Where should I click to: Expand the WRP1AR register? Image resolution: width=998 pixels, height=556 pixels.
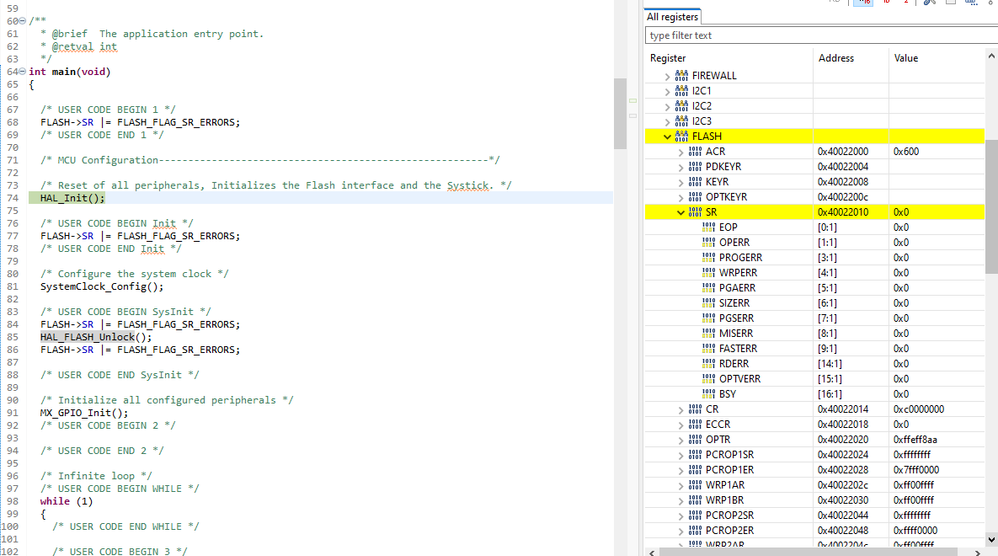coord(680,485)
